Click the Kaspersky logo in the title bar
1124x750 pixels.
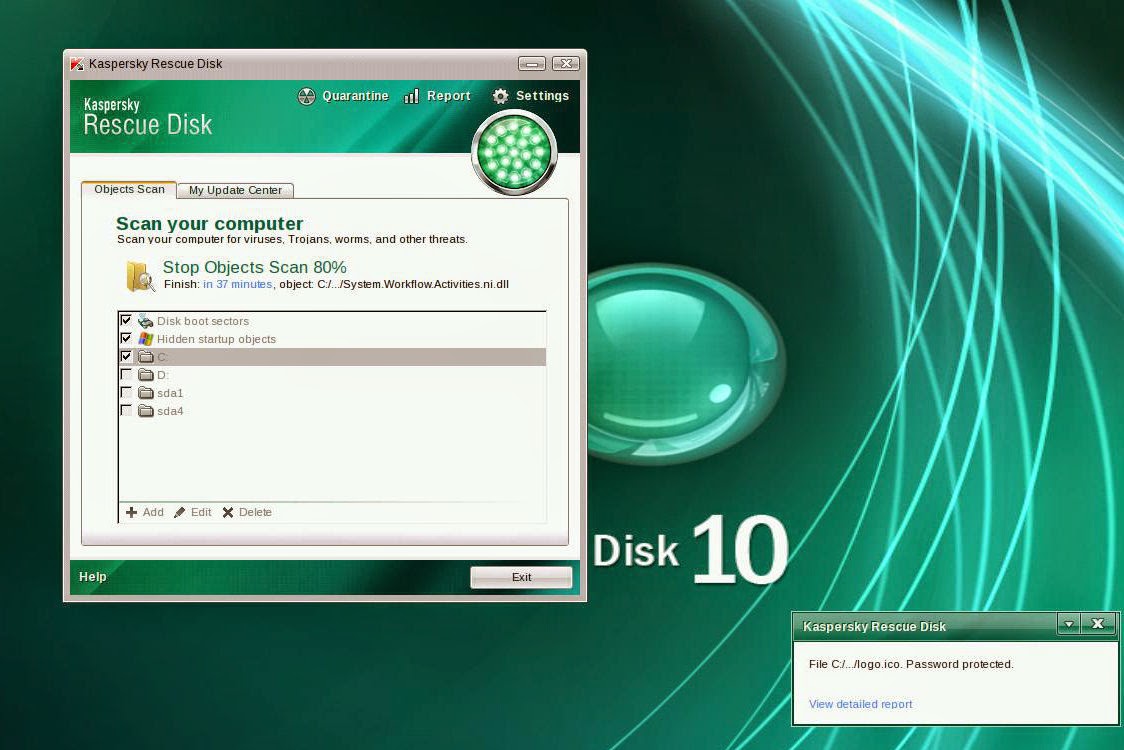tap(77, 64)
